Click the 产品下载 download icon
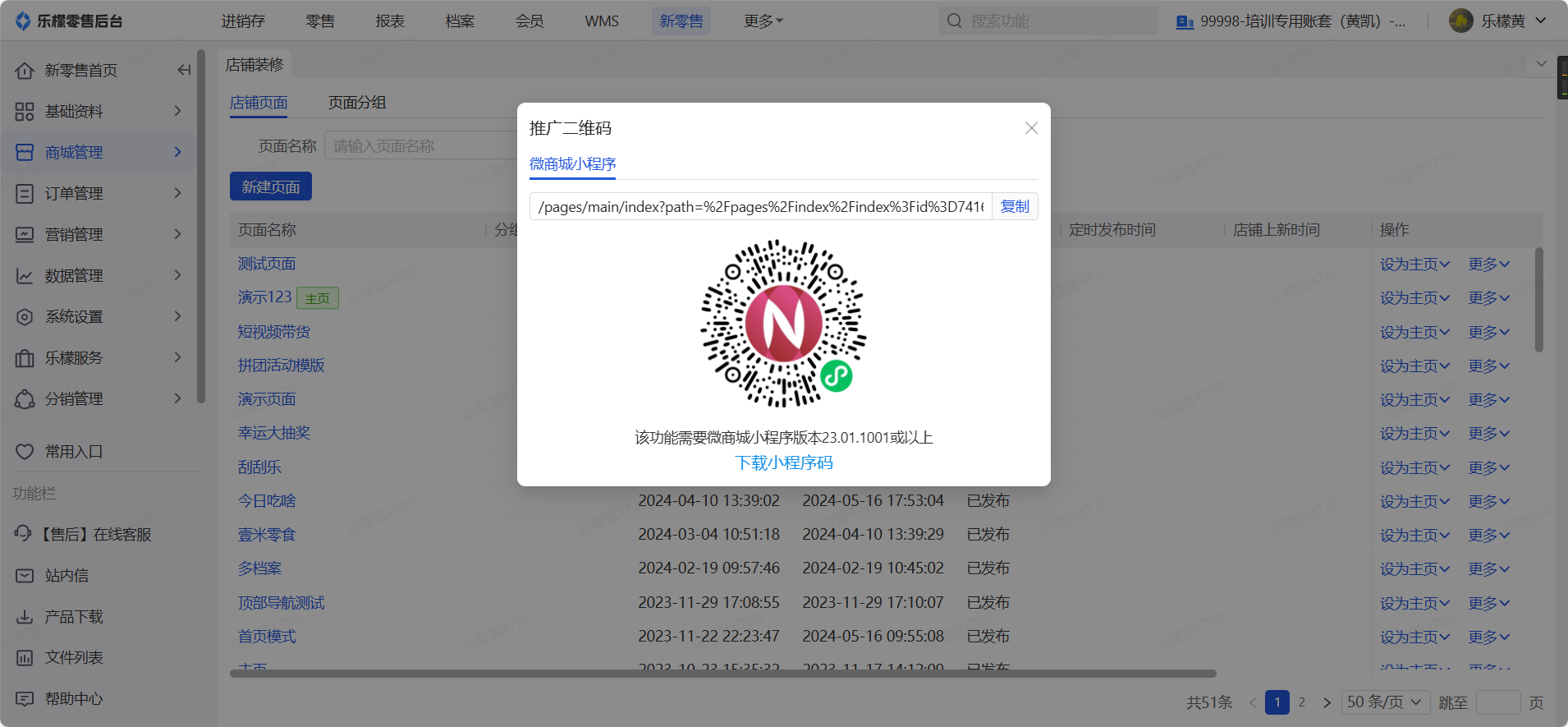 tap(25, 617)
